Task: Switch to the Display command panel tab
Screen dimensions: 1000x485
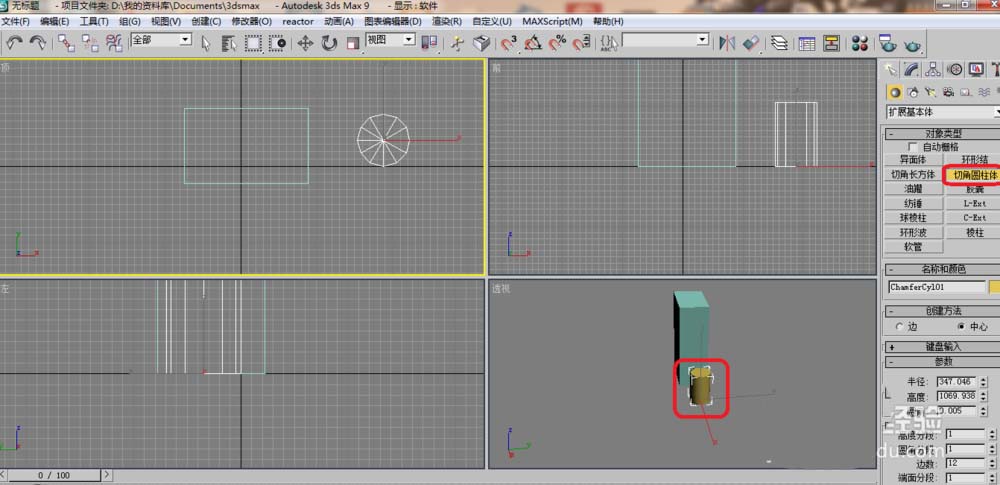Action: pos(976,69)
